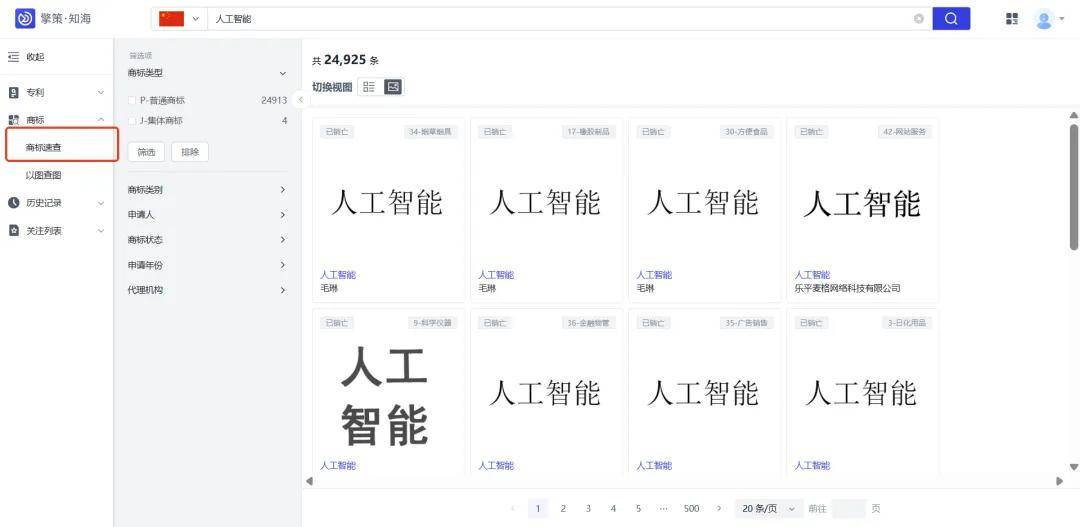Click the 筛选 button
The height and width of the screenshot is (527, 1080).
point(146,152)
